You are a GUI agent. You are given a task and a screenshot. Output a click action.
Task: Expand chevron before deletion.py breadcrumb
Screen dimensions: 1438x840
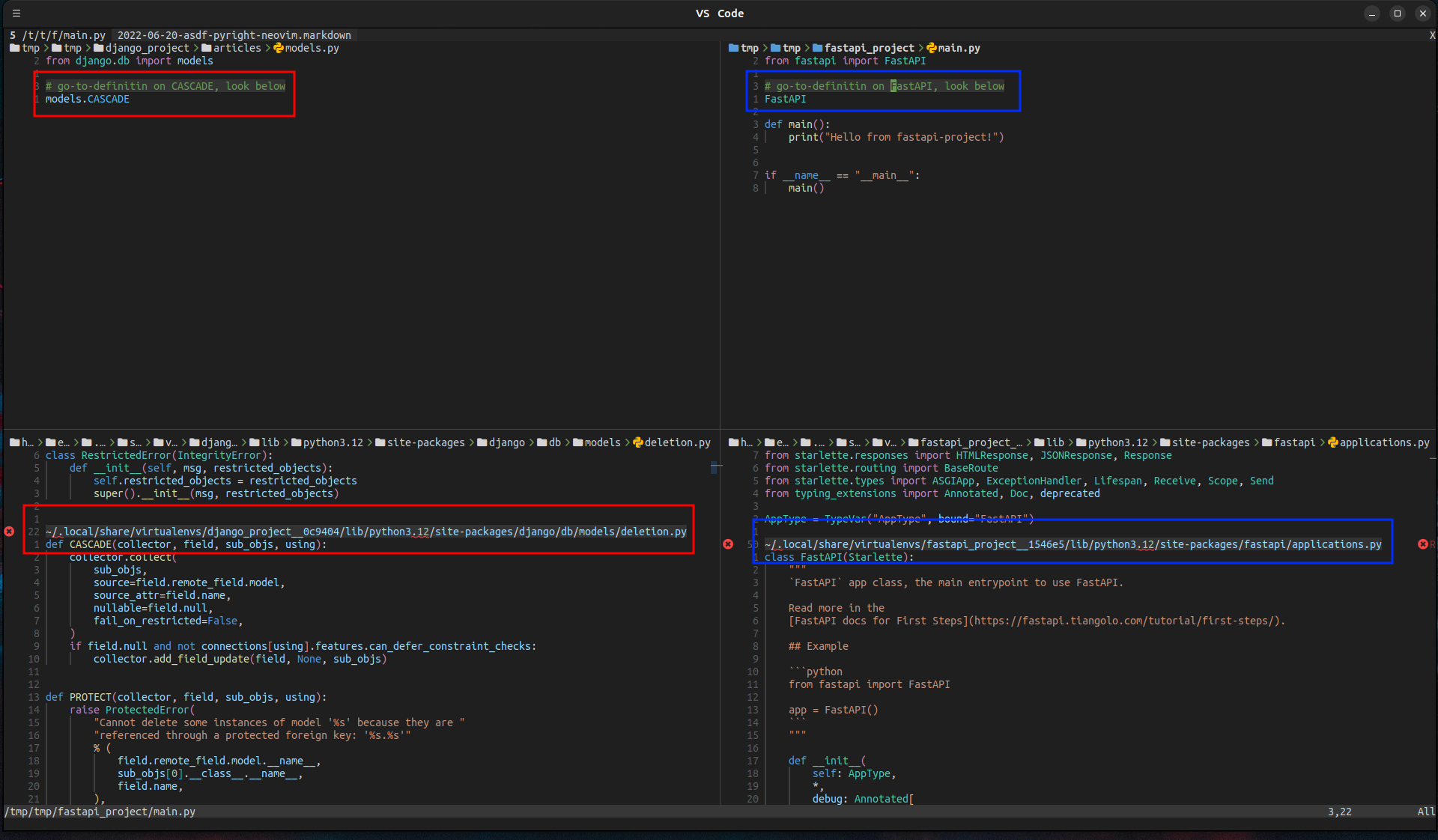click(627, 442)
